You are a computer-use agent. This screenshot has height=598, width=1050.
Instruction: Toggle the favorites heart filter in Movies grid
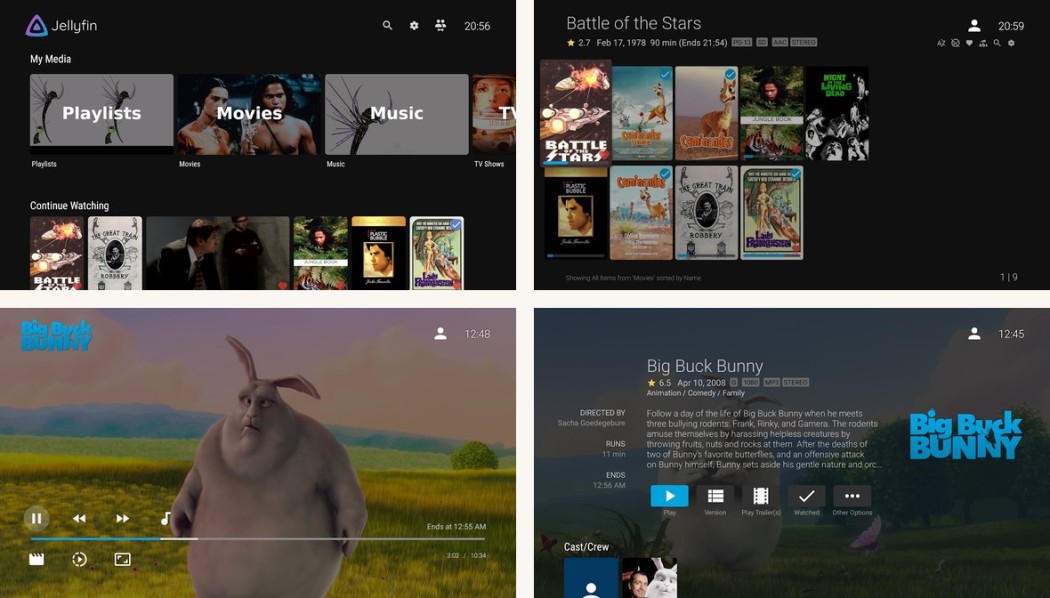point(969,43)
